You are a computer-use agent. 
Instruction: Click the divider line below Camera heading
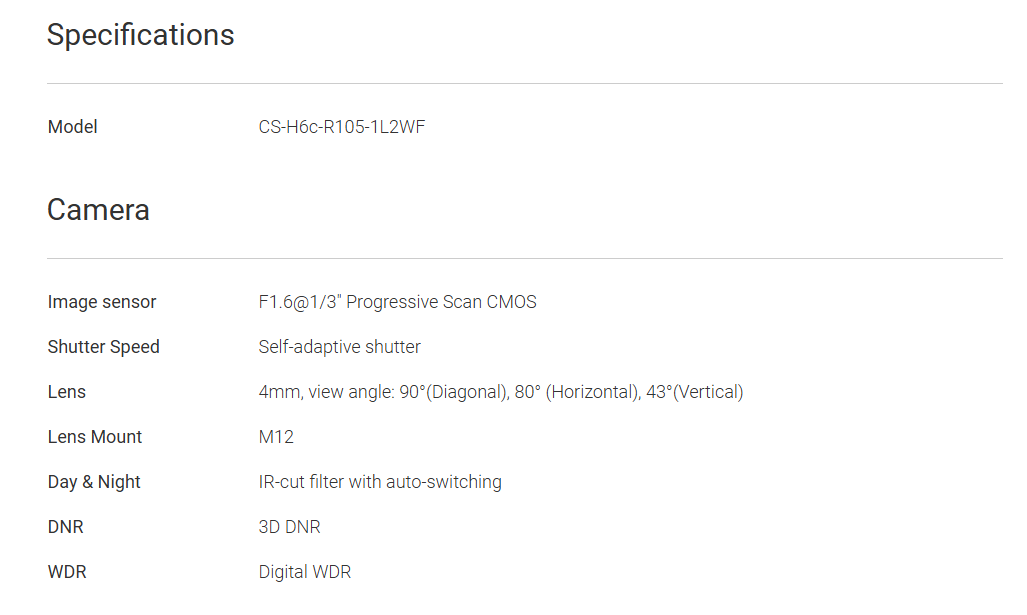[524, 258]
